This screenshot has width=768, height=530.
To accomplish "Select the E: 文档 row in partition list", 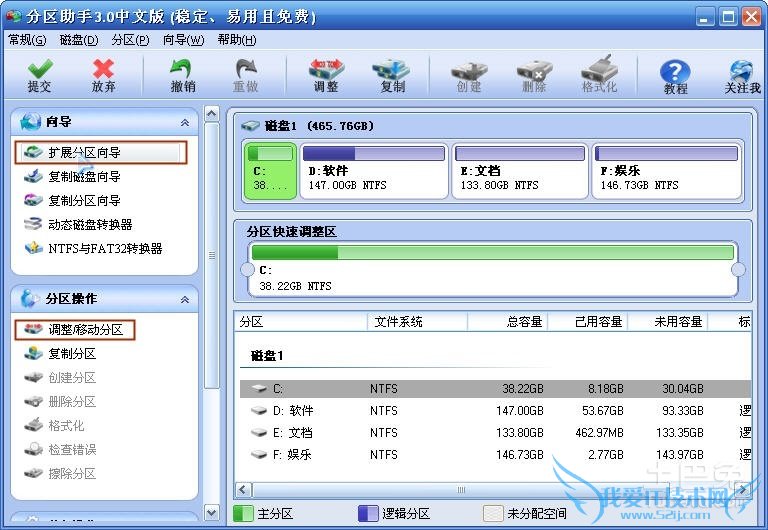I will click(495, 433).
